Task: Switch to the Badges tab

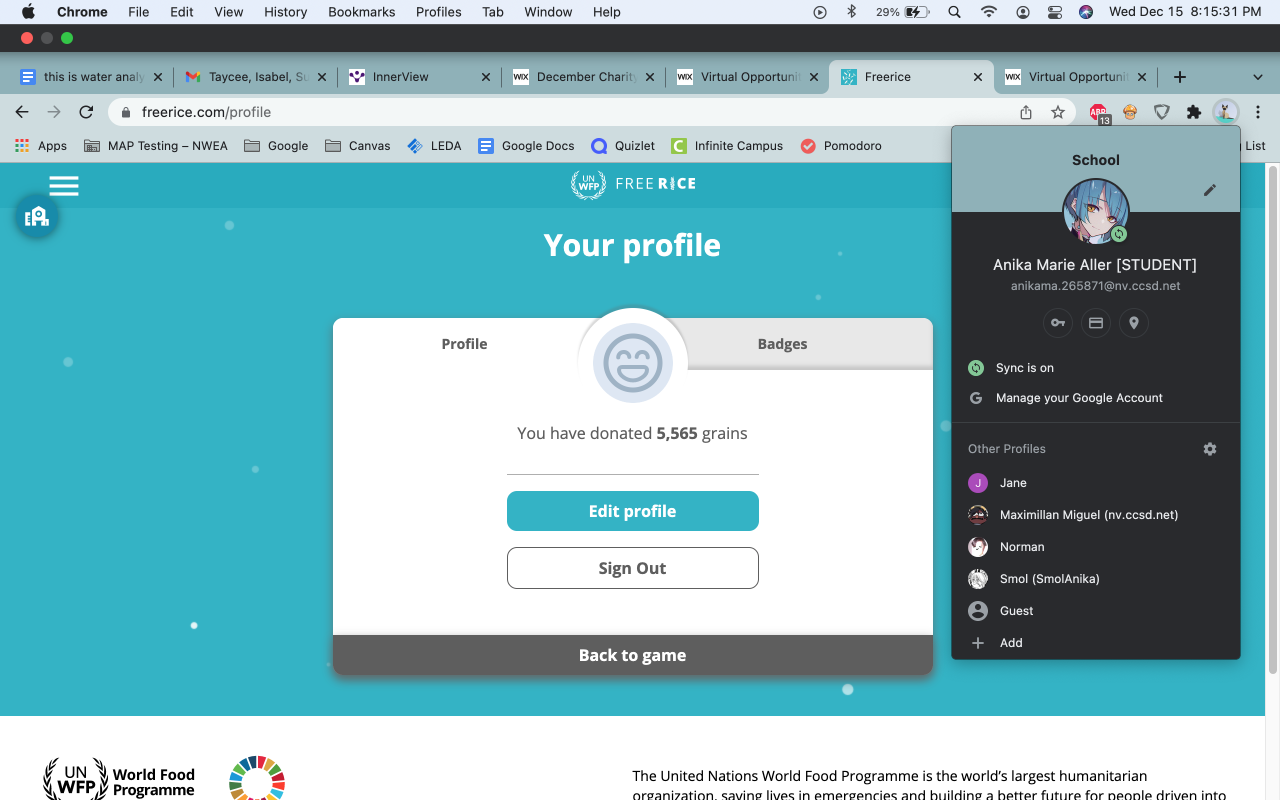Action: (x=782, y=344)
